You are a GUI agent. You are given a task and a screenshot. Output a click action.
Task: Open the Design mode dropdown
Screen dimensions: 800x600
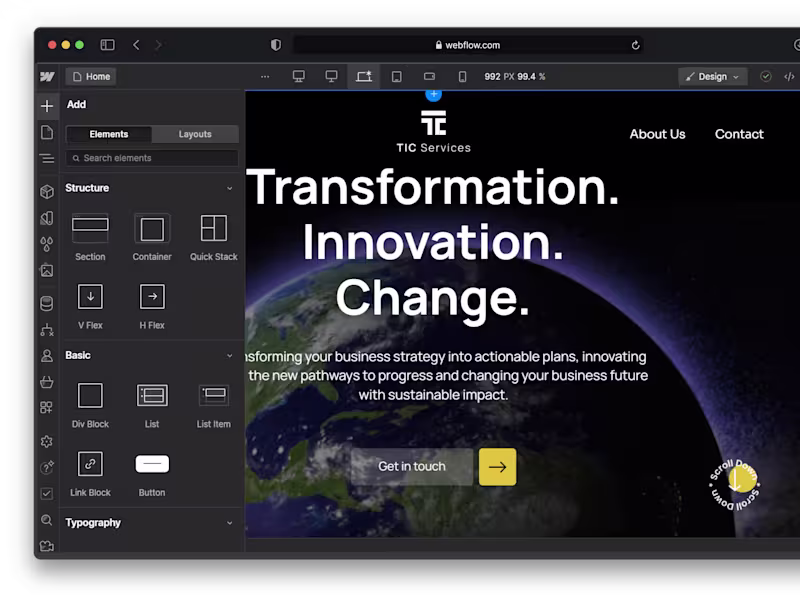coord(712,77)
